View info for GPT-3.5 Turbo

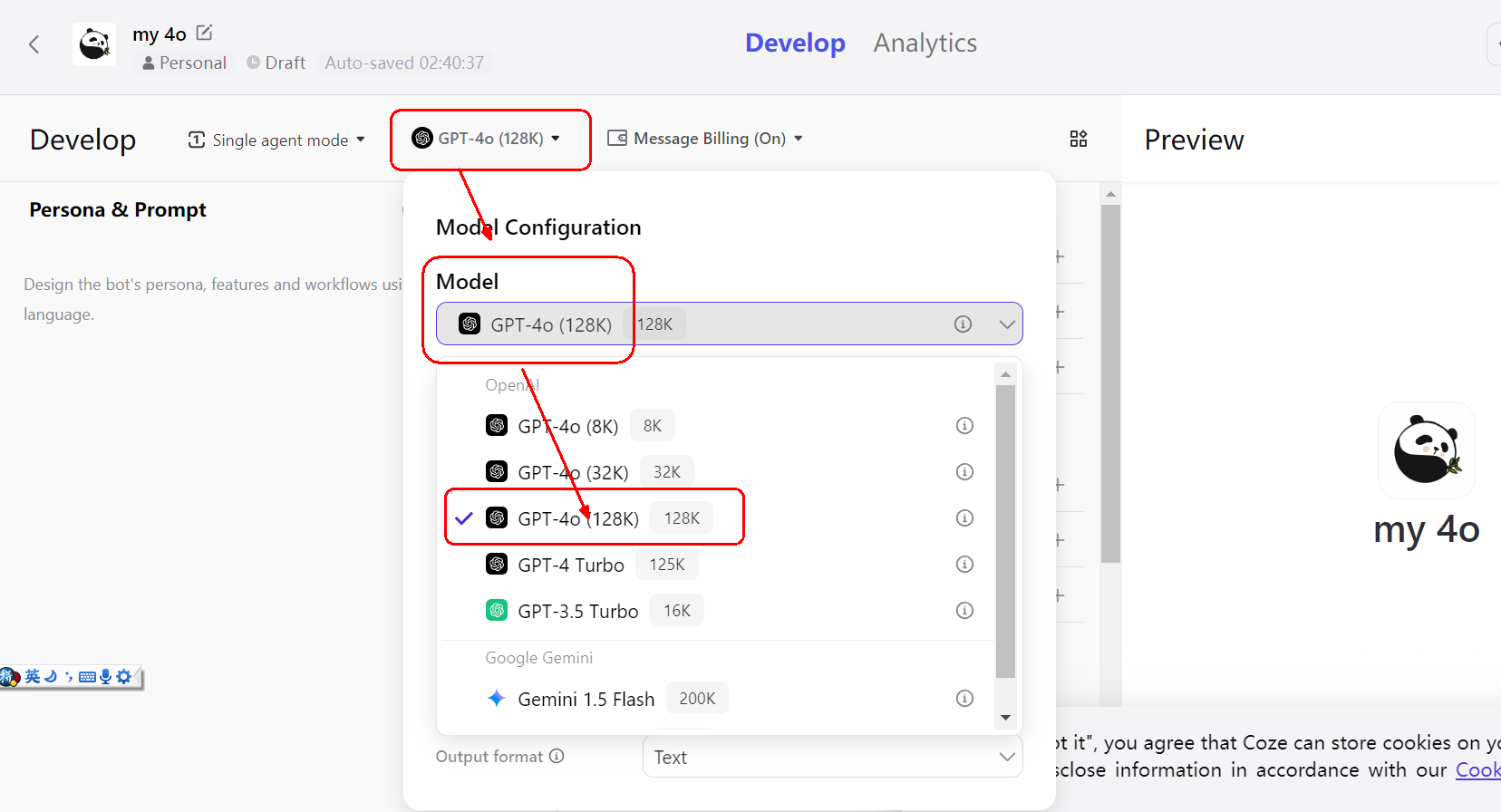[x=964, y=611]
